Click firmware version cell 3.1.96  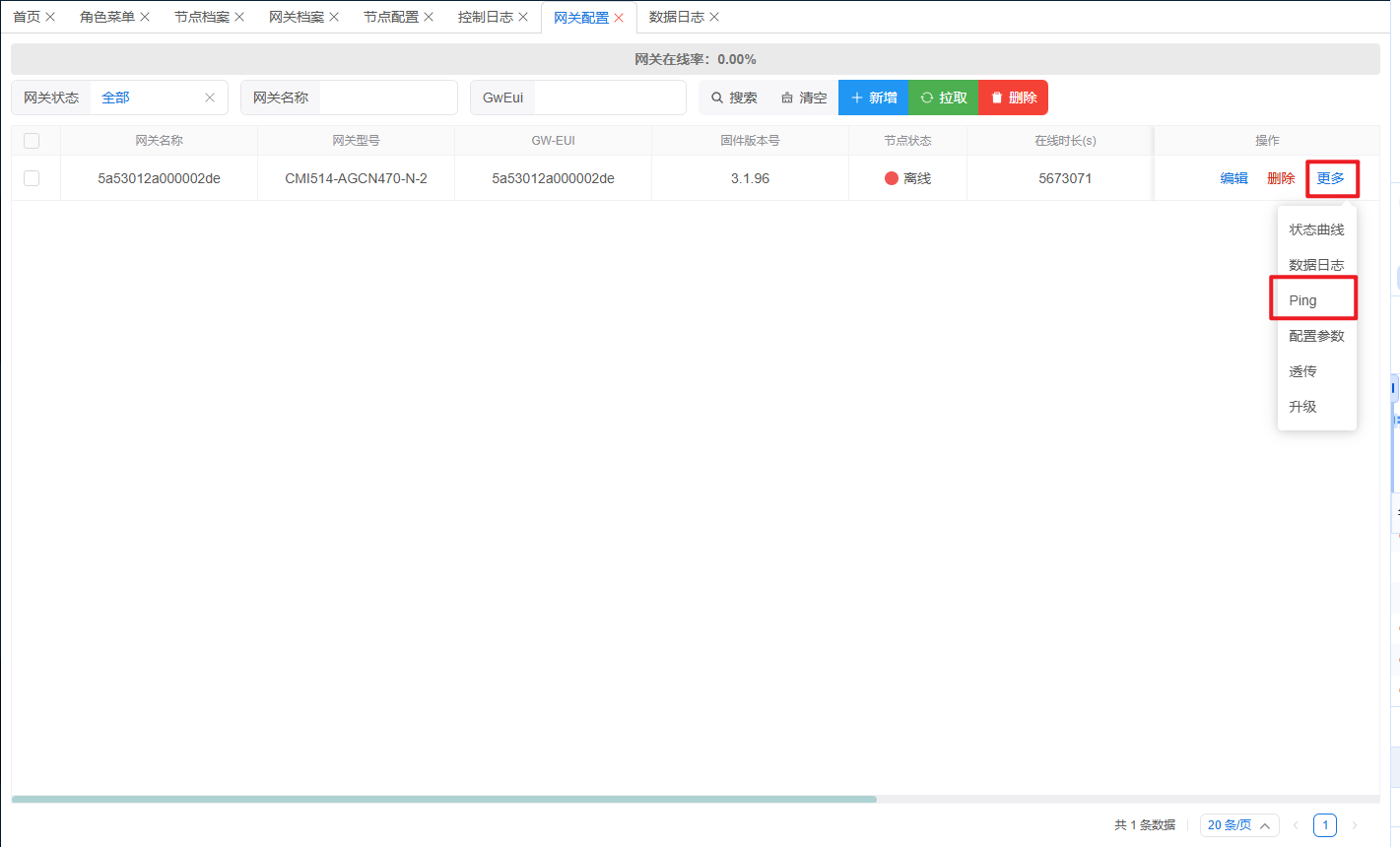(751, 178)
